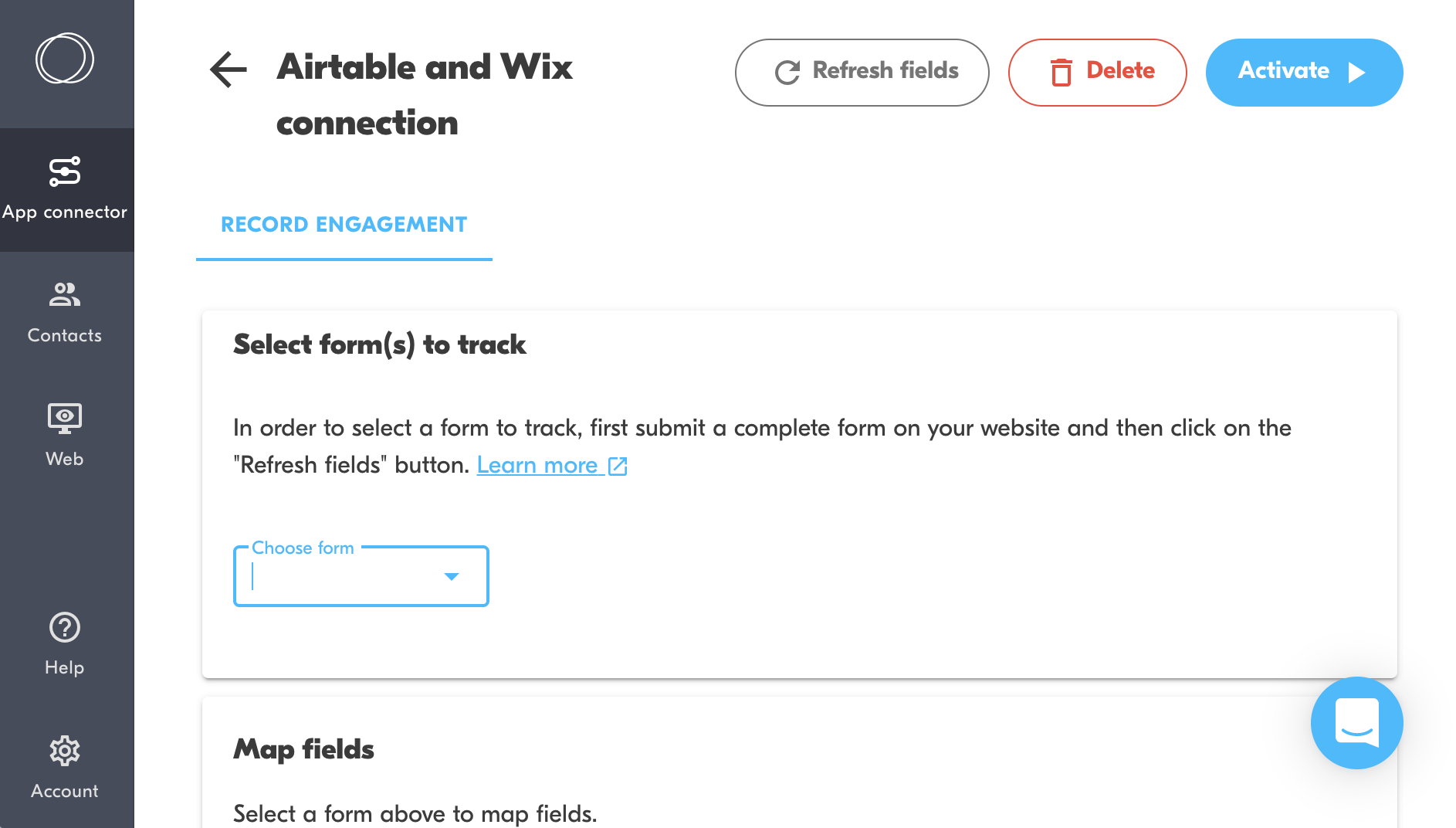Click the back arrow icon
Viewport: 1456px width, 828px height.
pos(228,70)
